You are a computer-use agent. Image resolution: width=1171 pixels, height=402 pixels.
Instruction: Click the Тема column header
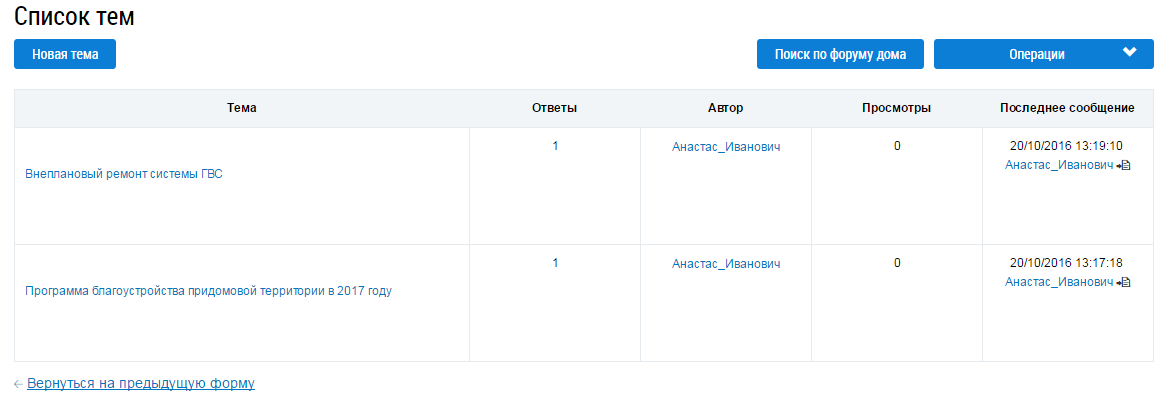[242, 108]
